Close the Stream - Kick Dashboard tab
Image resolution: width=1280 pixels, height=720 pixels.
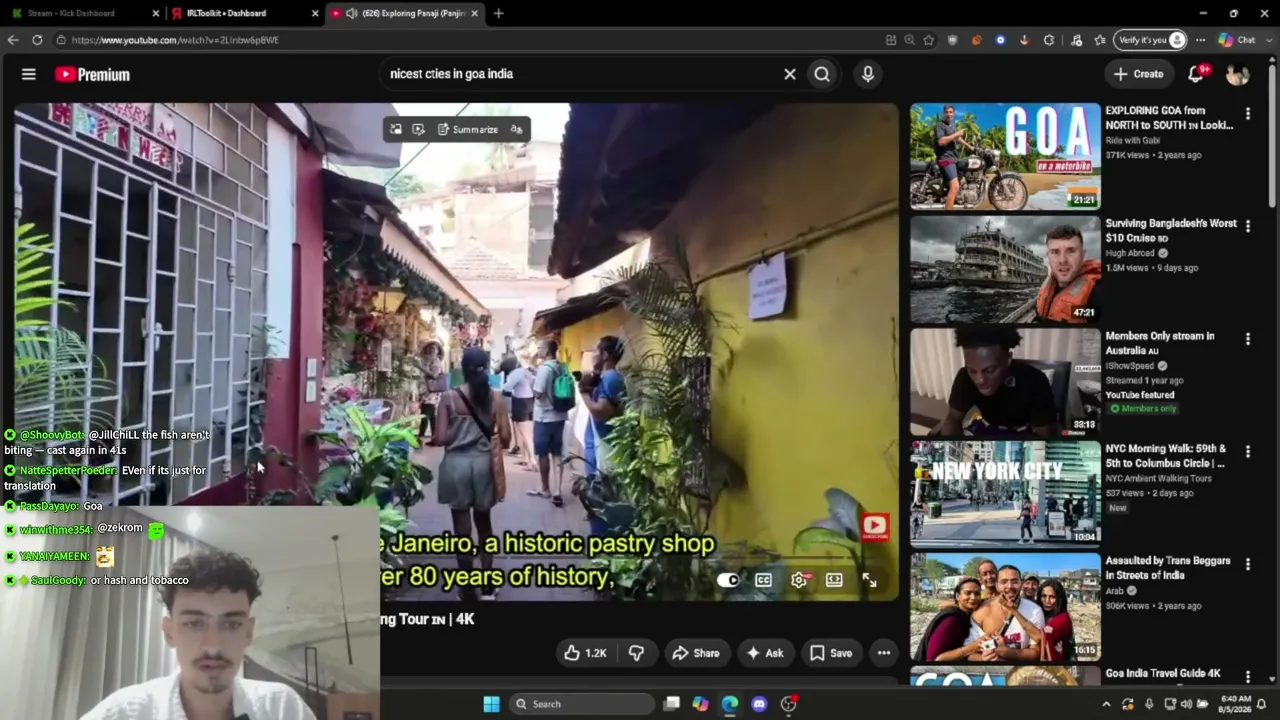point(155,13)
